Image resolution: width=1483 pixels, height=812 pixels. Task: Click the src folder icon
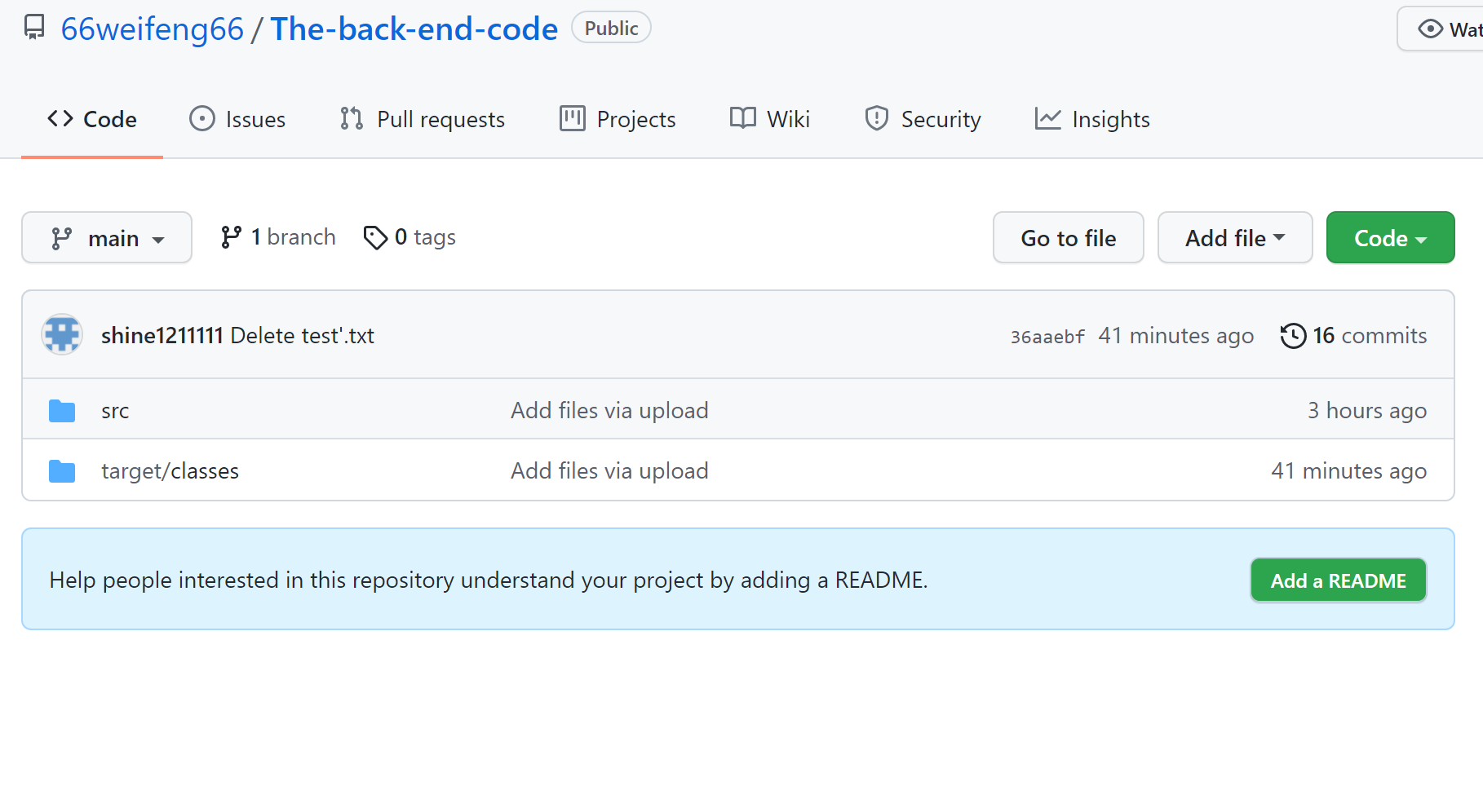pyautogui.click(x=62, y=411)
